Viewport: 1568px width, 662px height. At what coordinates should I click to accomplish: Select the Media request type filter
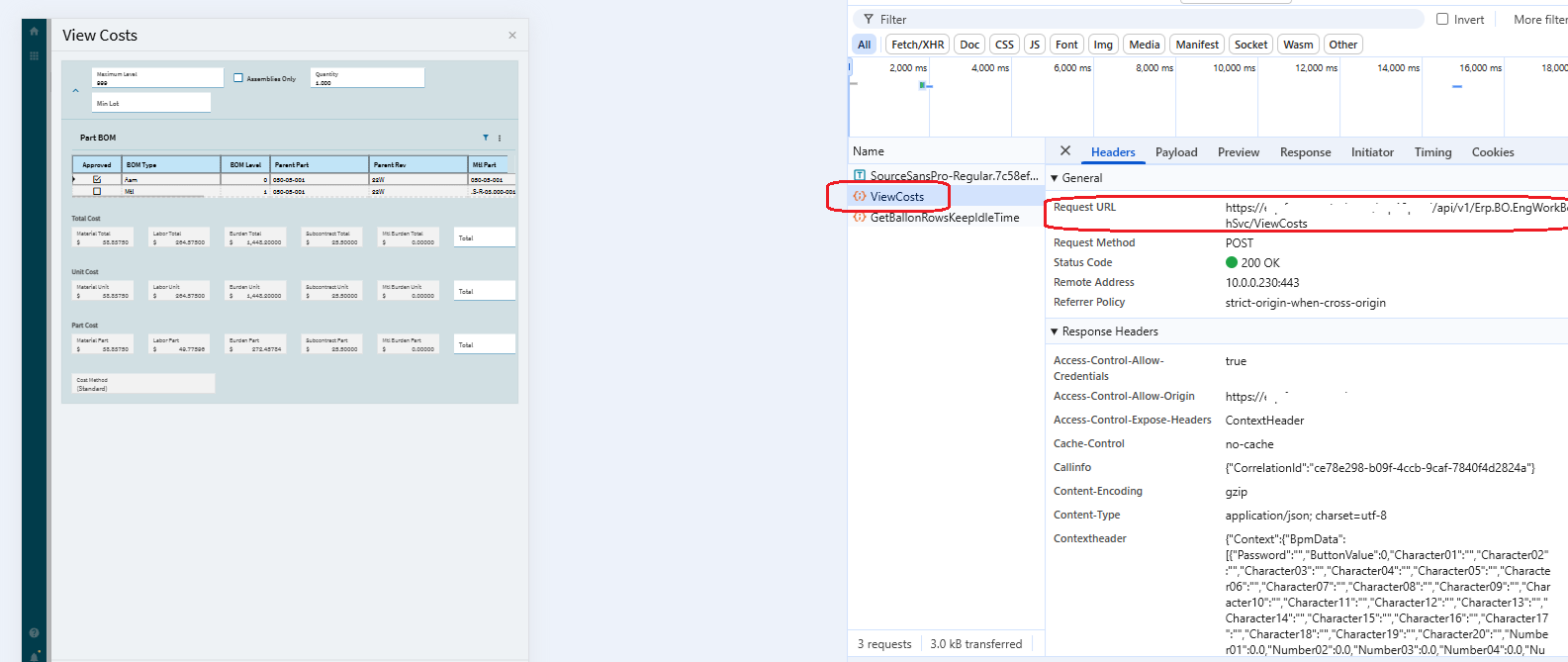pyautogui.click(x=1144, y=45)
